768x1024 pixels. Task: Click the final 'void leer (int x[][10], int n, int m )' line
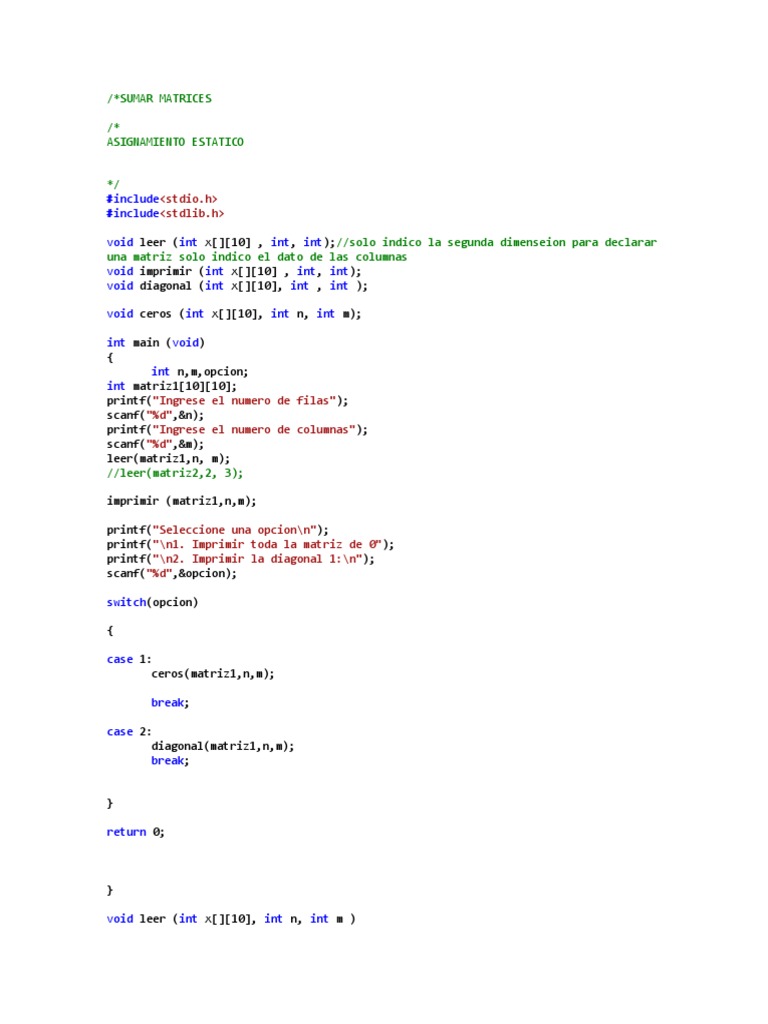(231, 919)
